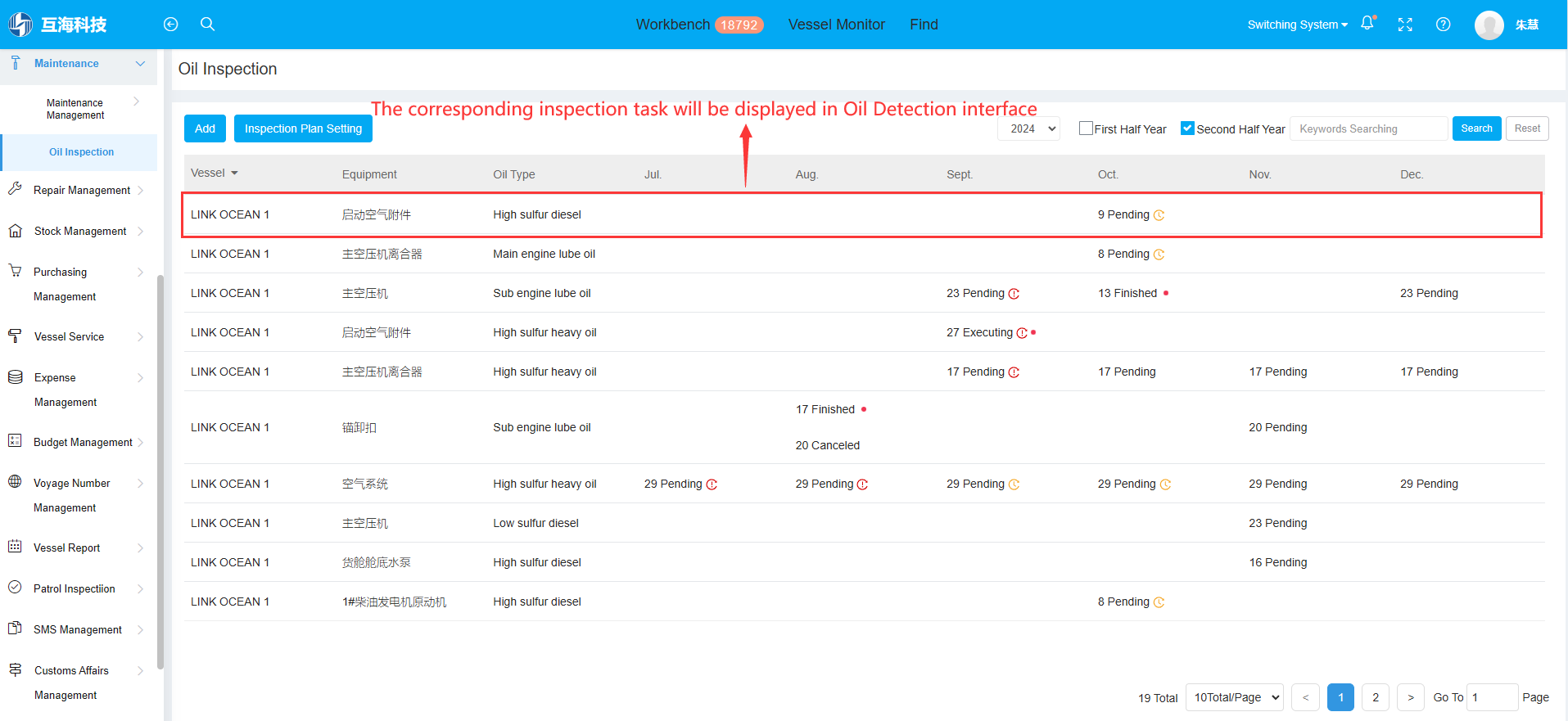Collapse the Maintenance menu section
The width and height of the screenshot is (1568, 721).
140,63
